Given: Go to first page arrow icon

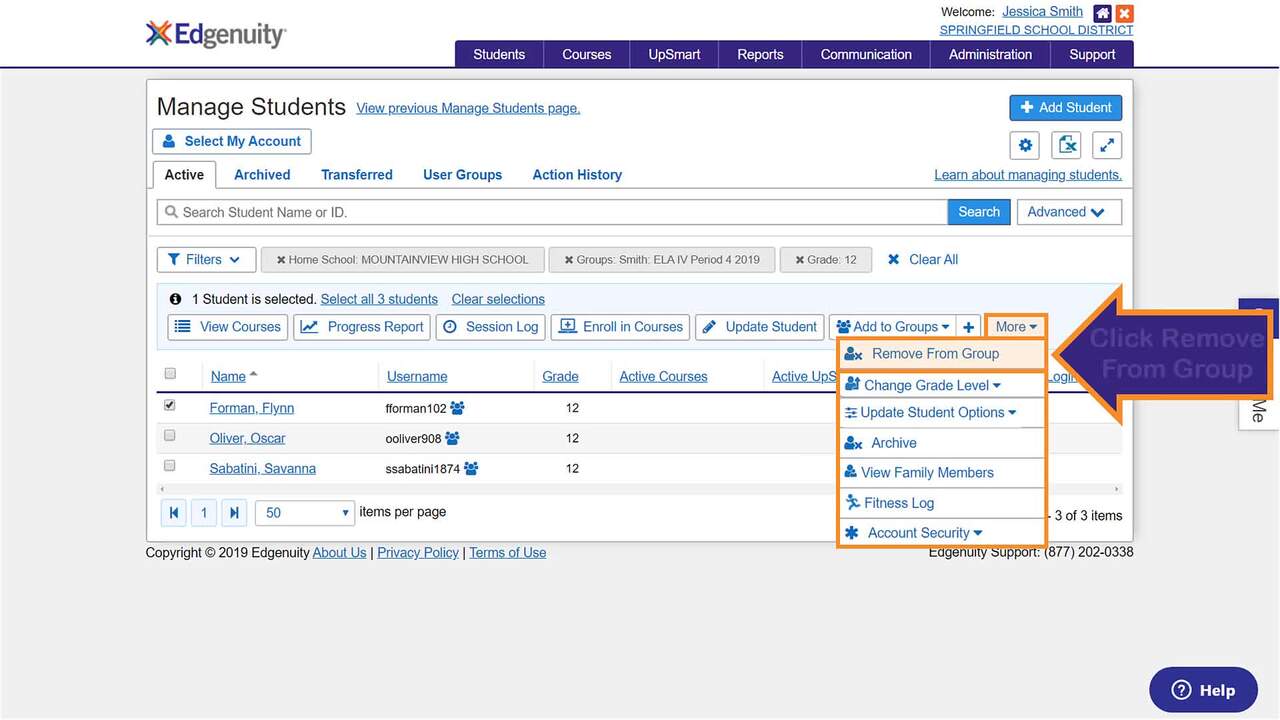Looking at the screenshot, I should coord(174,513).
